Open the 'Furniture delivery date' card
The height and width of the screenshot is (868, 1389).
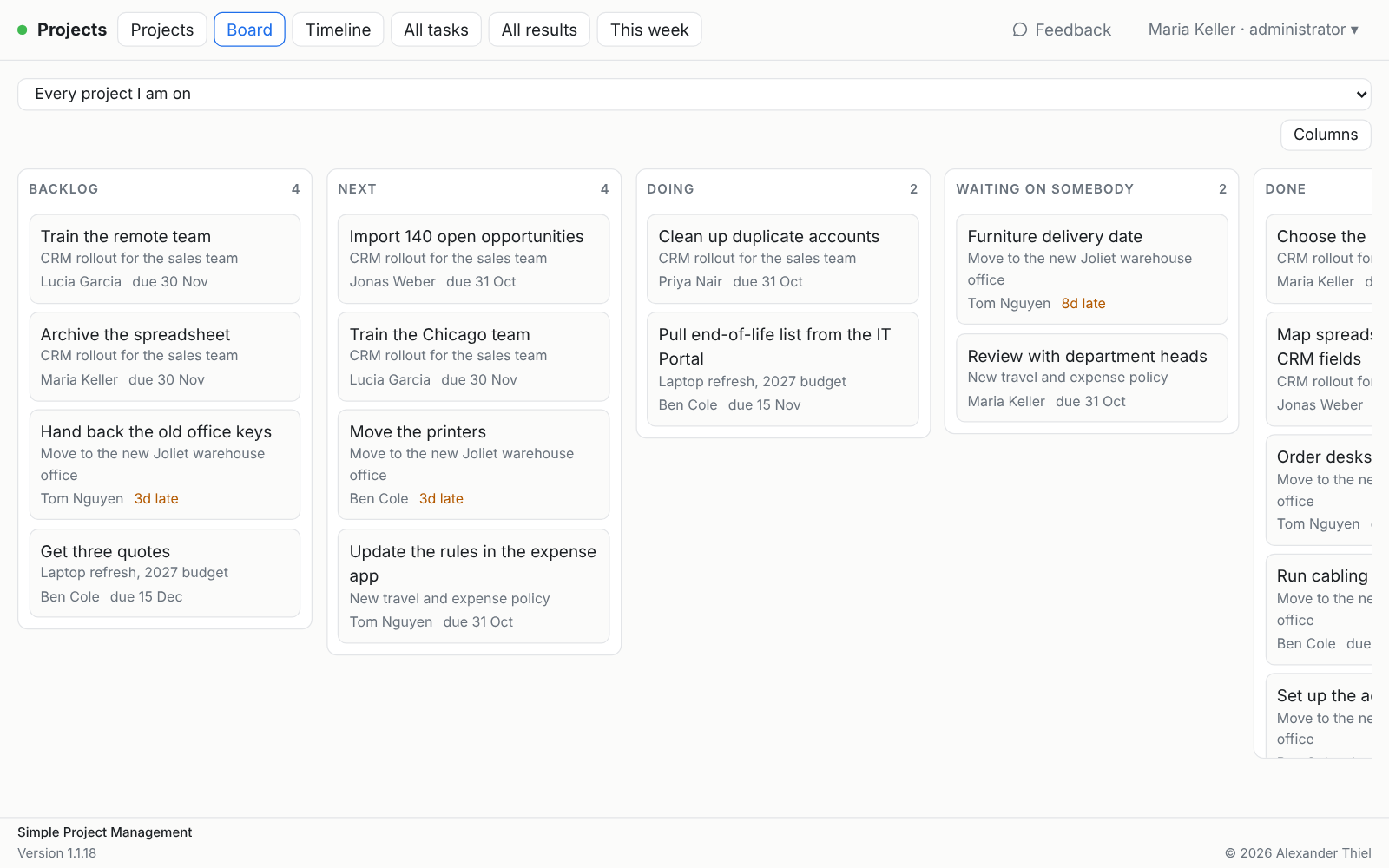click(x=1092, y=269)
